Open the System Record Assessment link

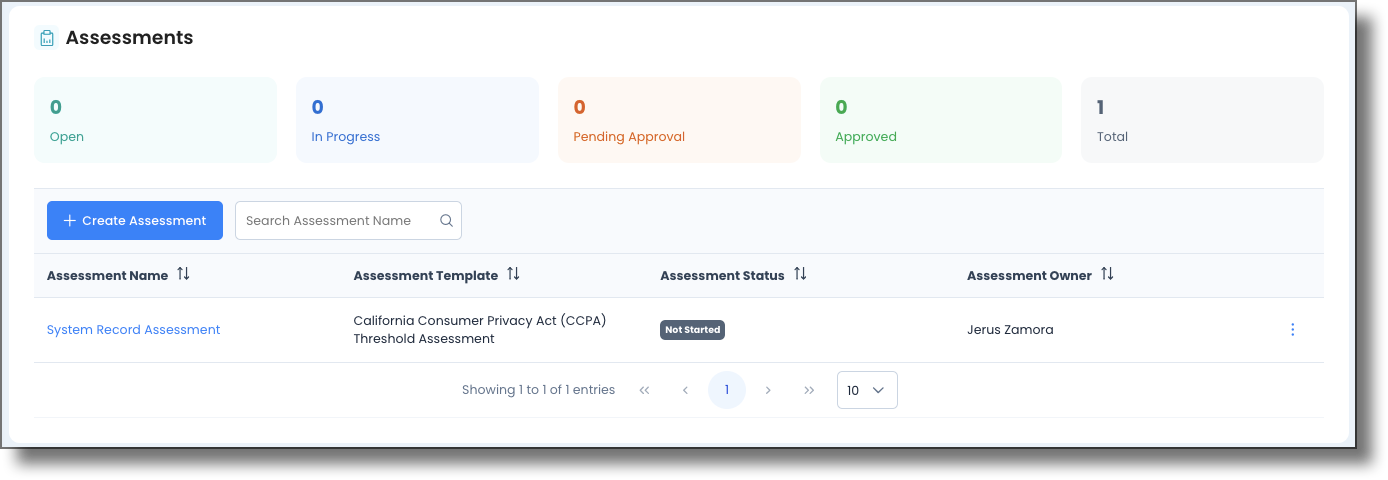coord(134,330)
